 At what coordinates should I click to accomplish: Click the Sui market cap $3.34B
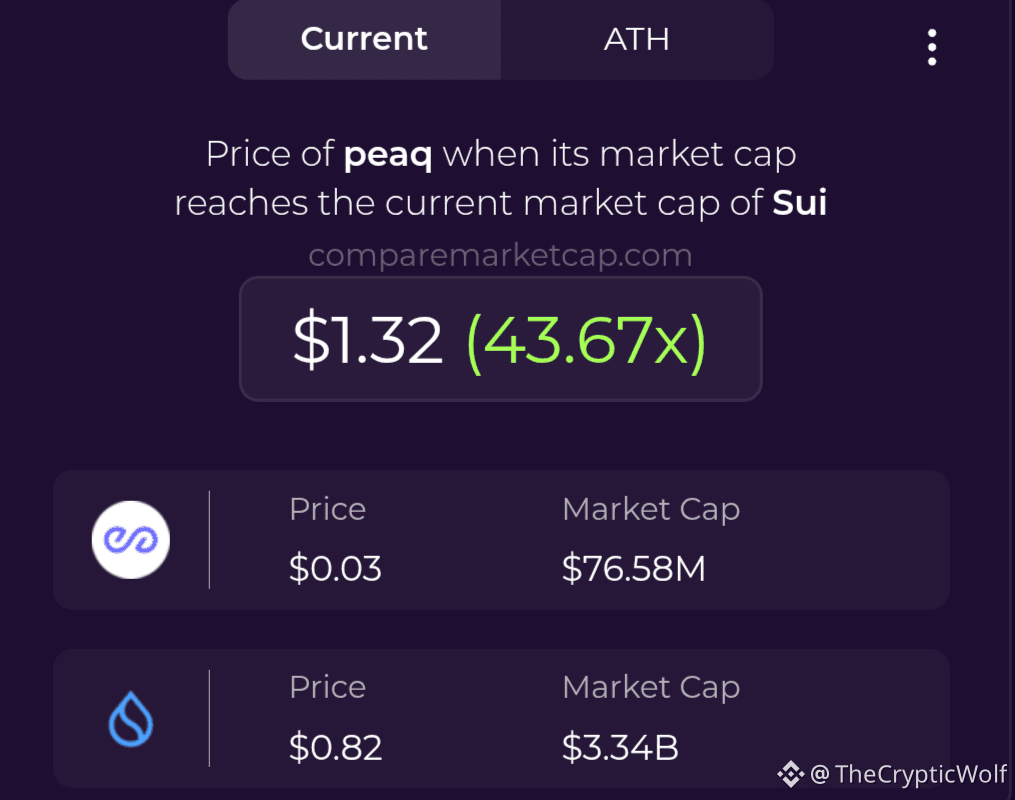[x=620, y=747]
